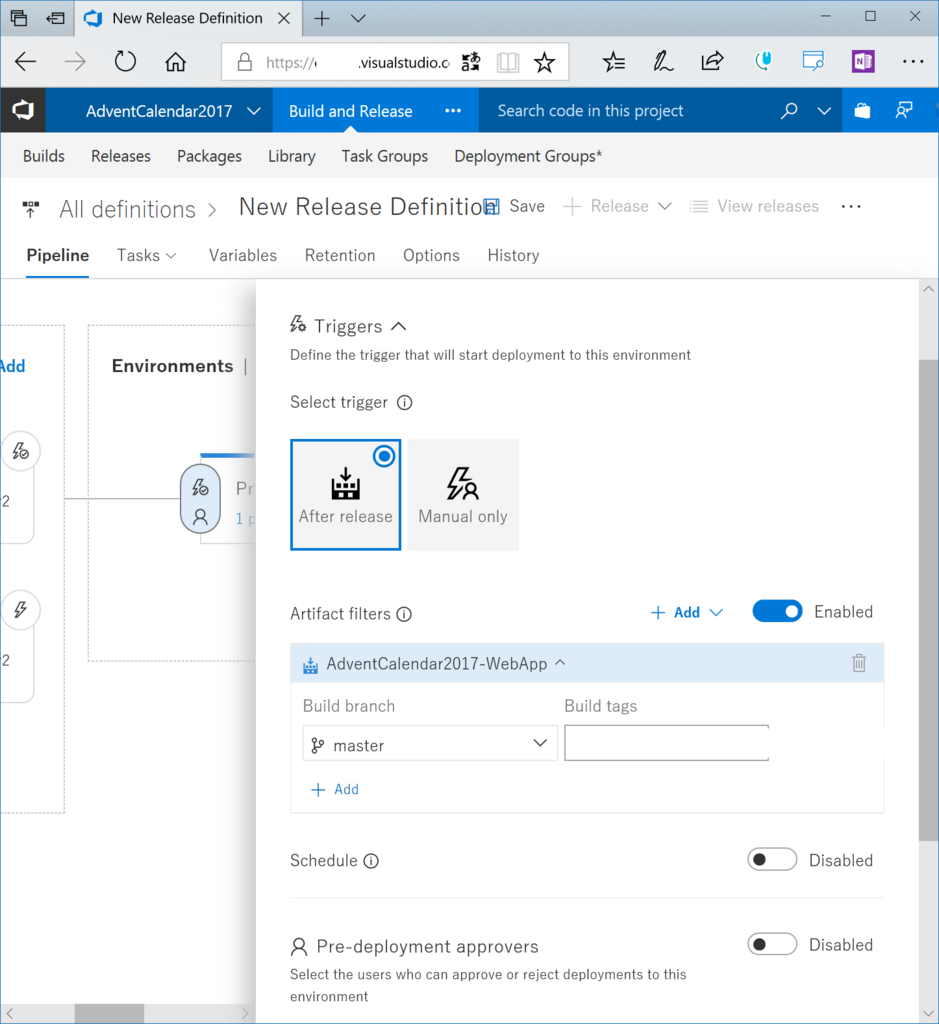Click the user feedback icon in header
939x1024 pixels.
(x=904, y=110)
